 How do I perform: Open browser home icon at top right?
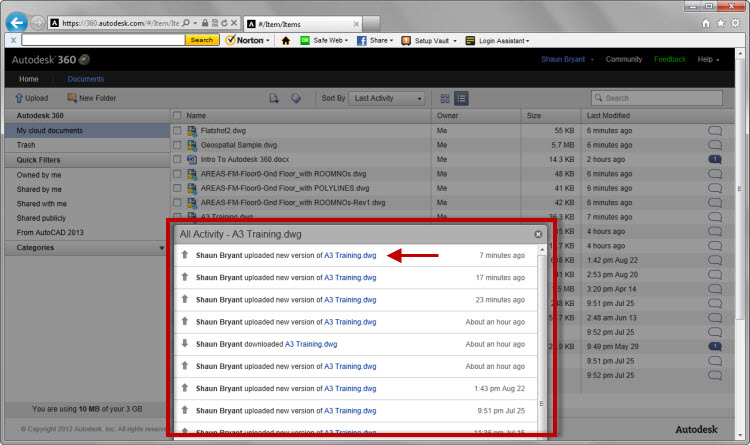point(706,23)
